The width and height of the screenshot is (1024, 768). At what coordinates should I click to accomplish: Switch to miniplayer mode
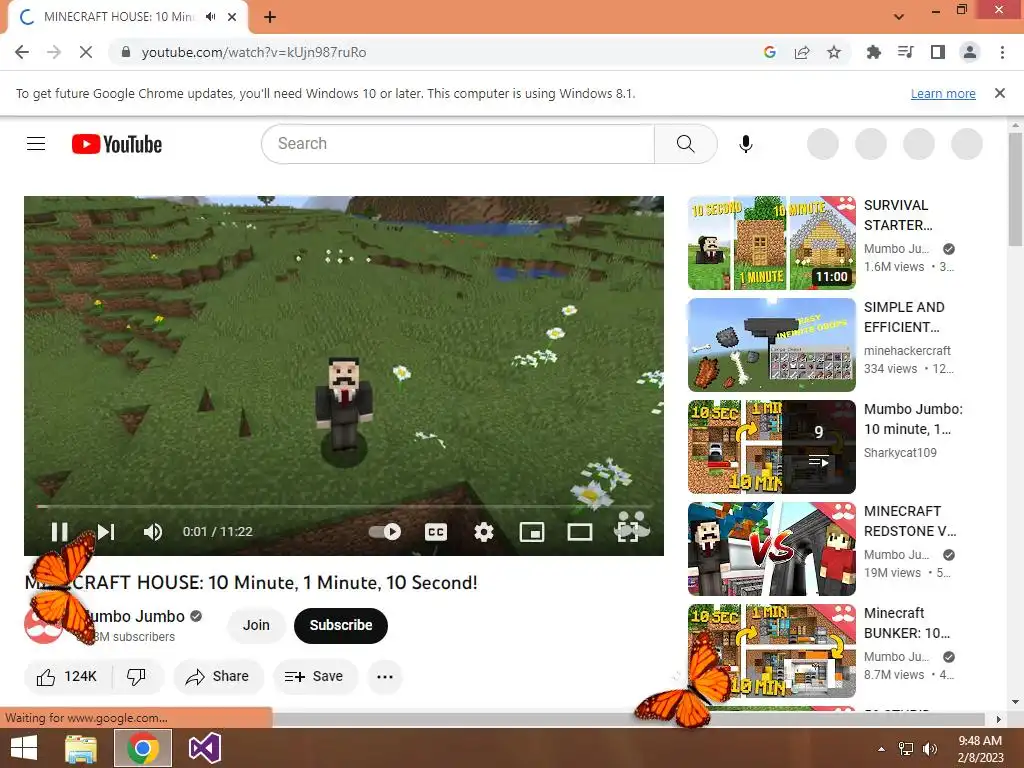[532, 532]
